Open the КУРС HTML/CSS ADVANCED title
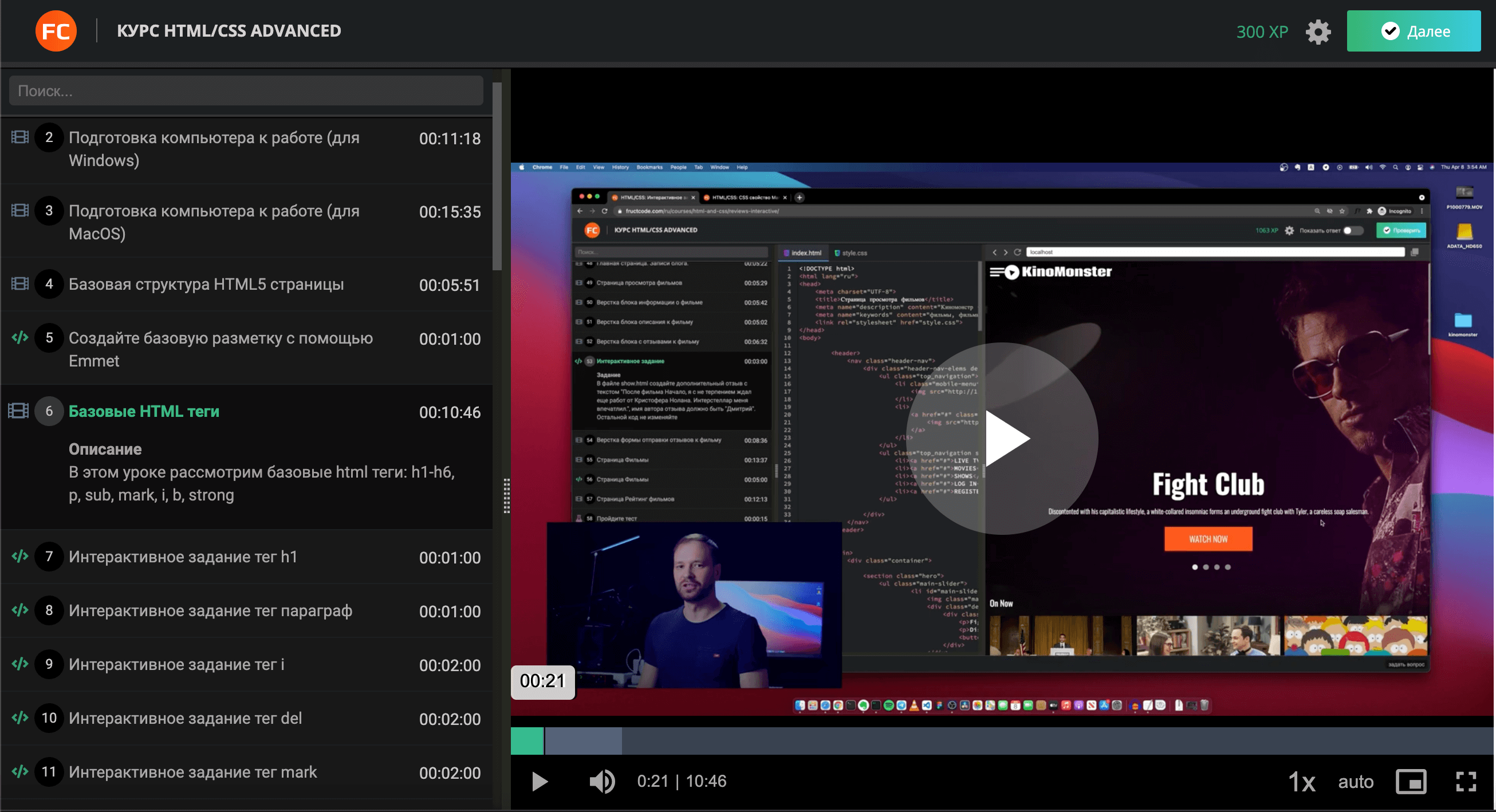Viewport: 1496px width, 812px height. [x=229, y=31]
